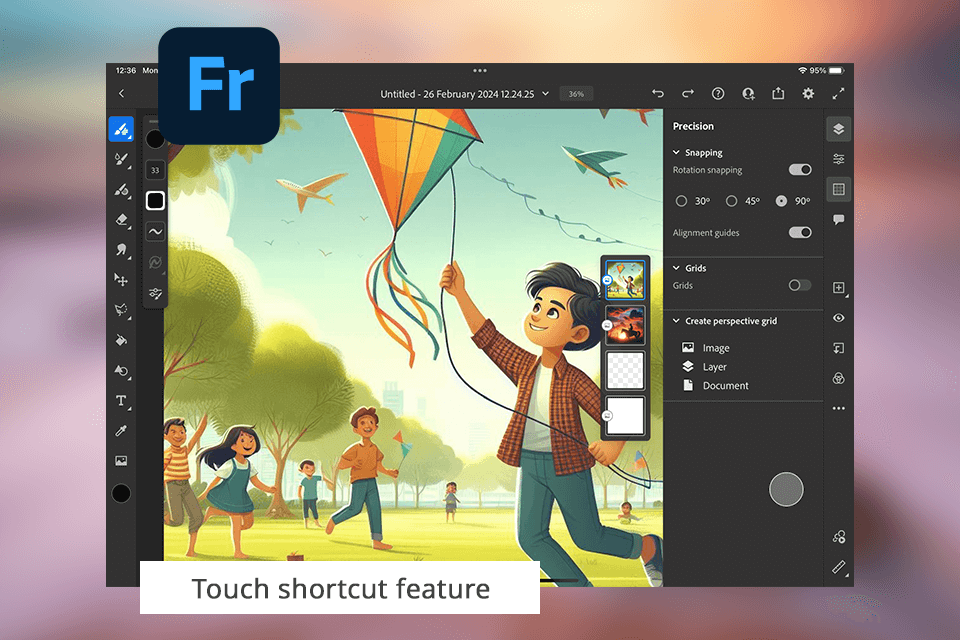Click the clipping mask layer icon
This screenshot has width=960, height=640.
pos(839,348)
